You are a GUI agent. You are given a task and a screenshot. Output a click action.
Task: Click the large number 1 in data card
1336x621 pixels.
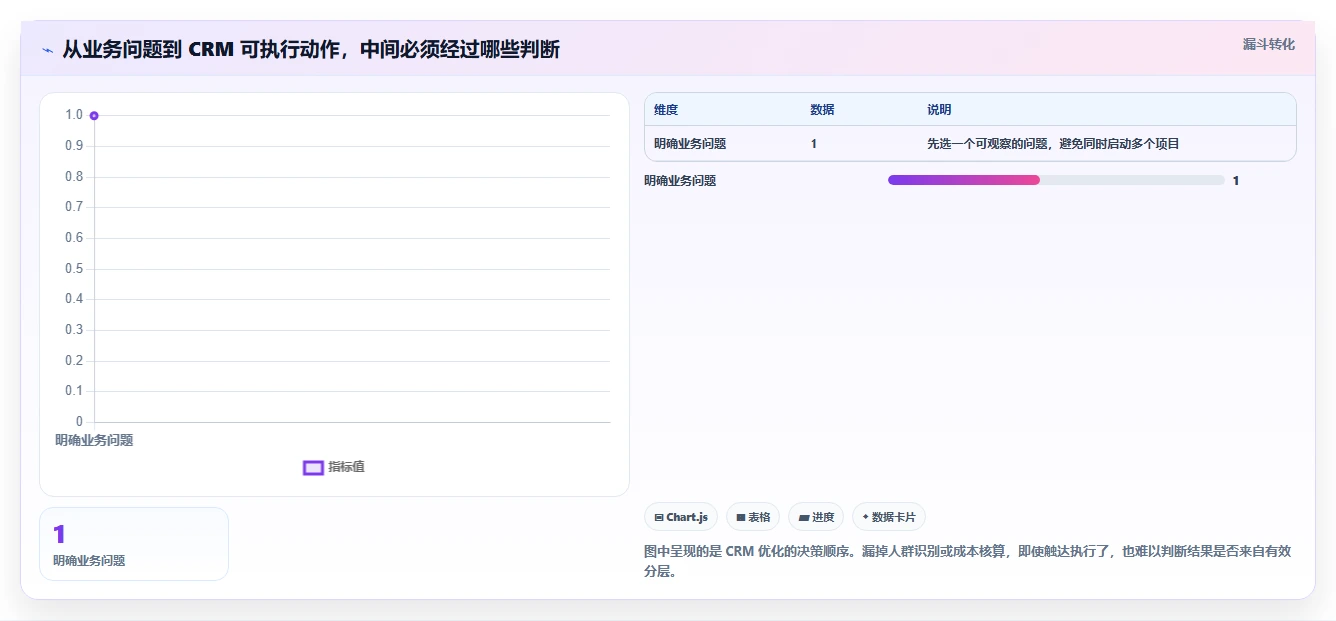tap(59, 534)
